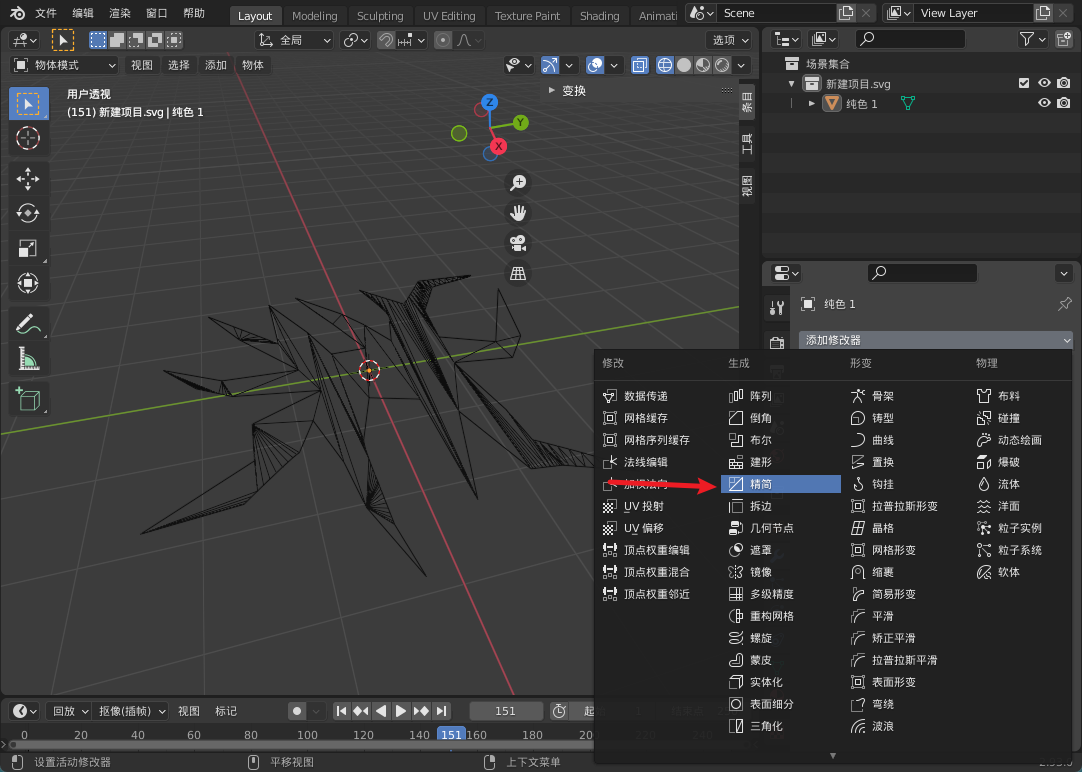Switch to wireframe viewport shading
Viewport: 1082px width, 772px height.
tap(665, 65)
